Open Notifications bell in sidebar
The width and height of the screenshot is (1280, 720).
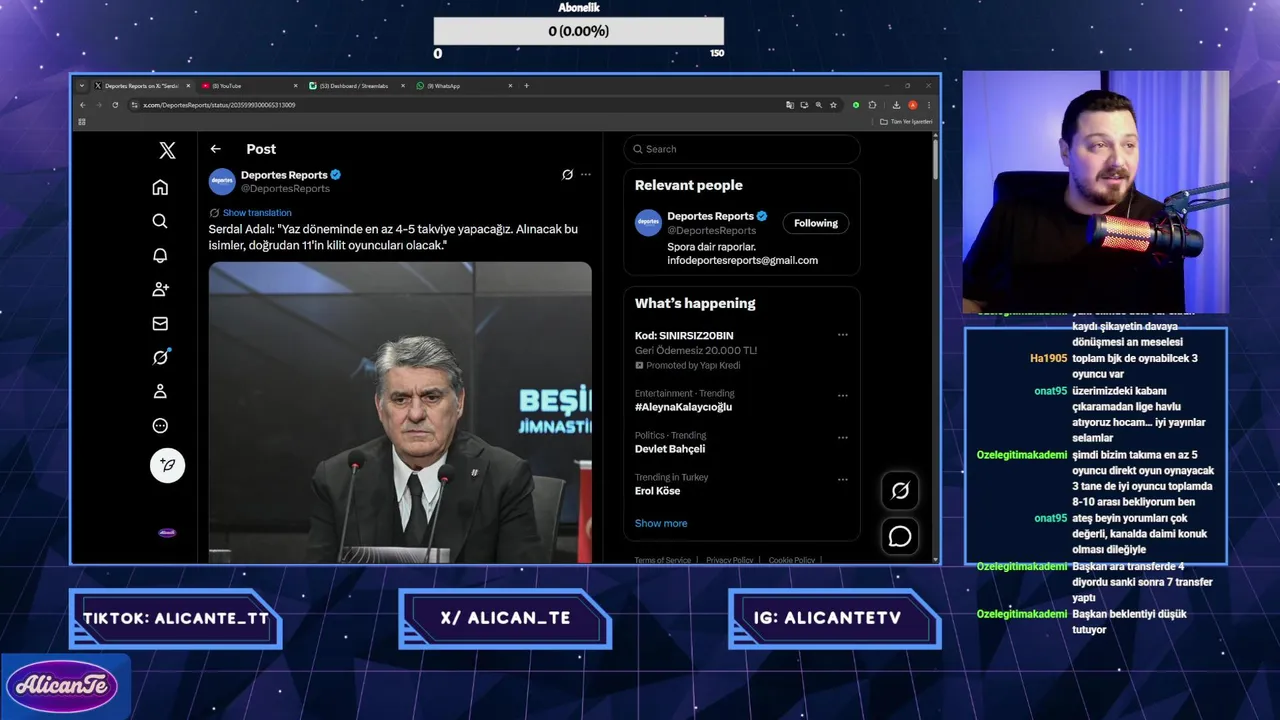[x=160, y=255]
